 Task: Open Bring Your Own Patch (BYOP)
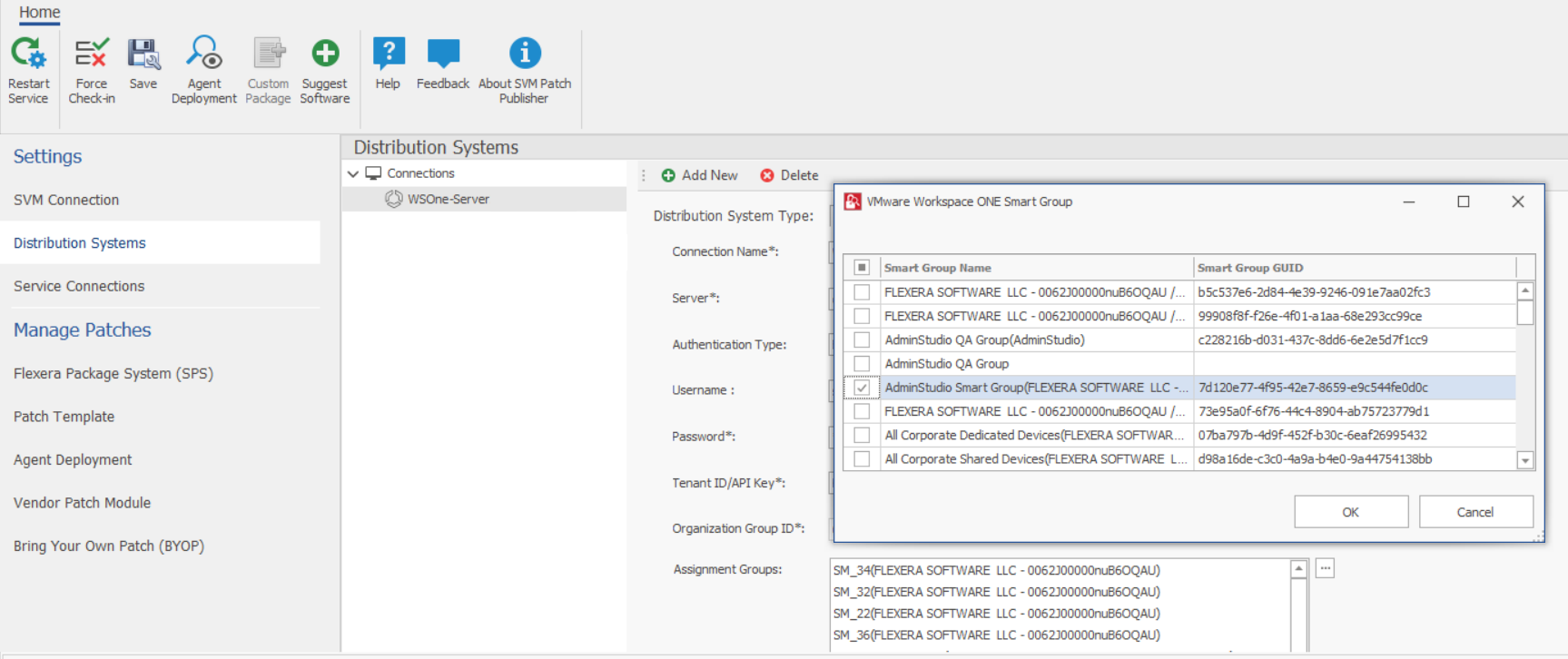[x=109, y=546]
